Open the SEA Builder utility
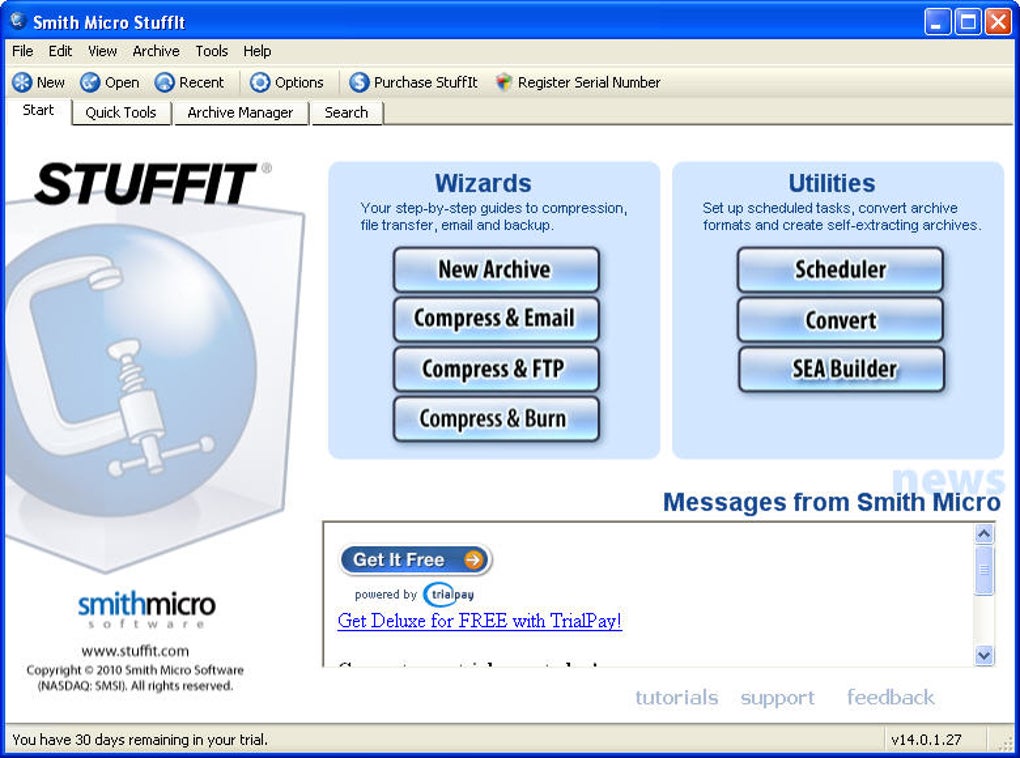 pos(840,369)
